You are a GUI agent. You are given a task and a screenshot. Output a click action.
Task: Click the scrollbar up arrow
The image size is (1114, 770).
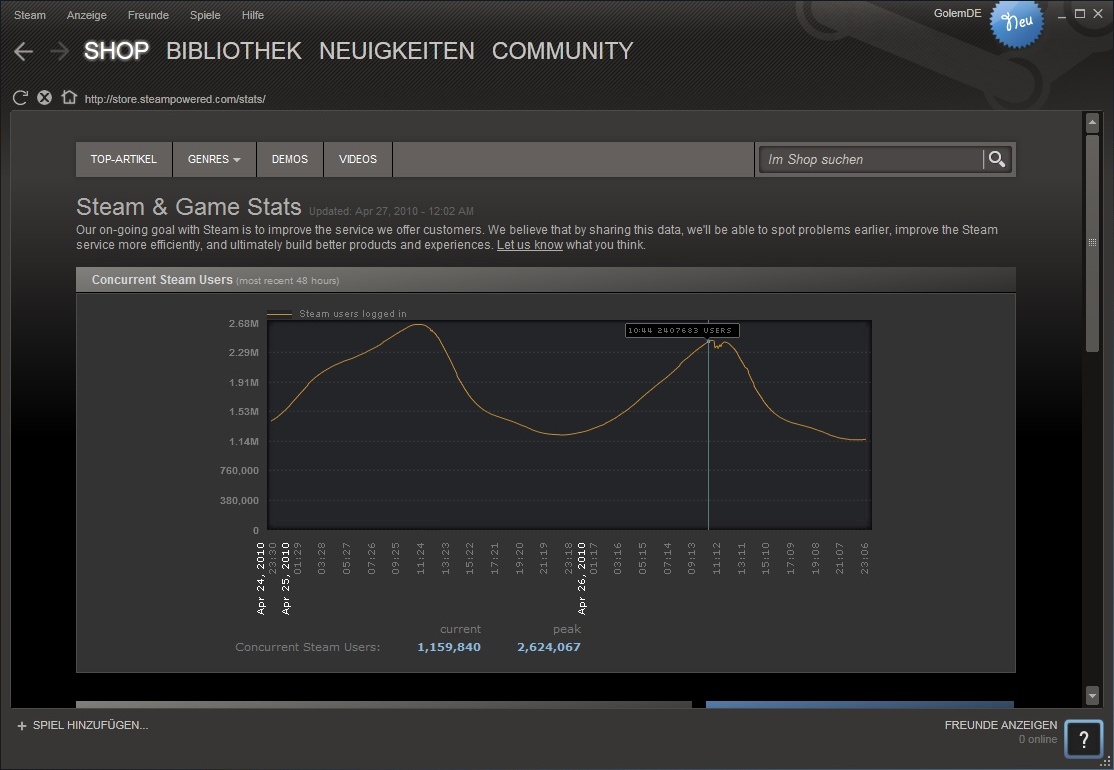pyautogui.click(x=1092, y=123)
